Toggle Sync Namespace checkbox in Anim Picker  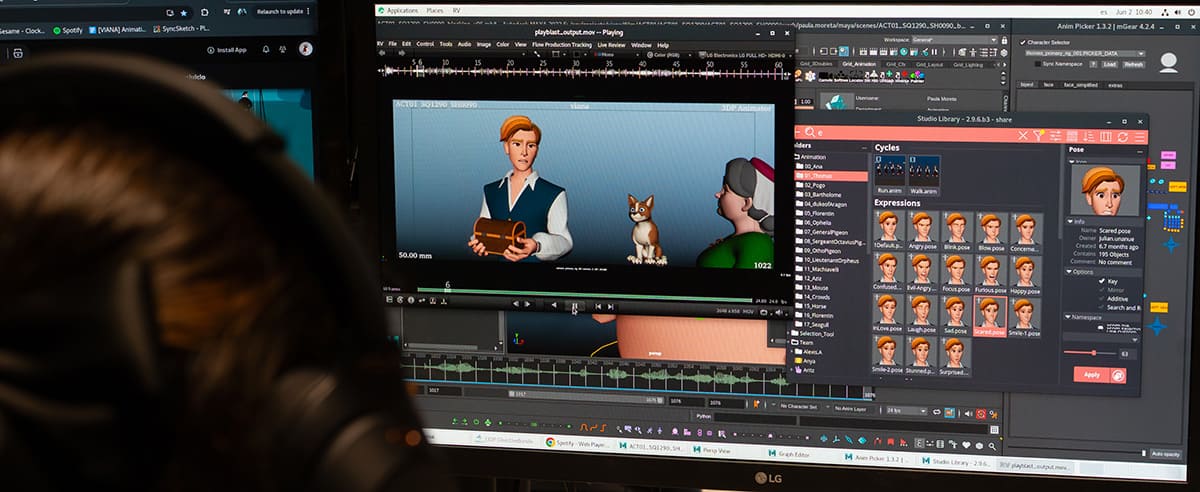click(1038, 64)
